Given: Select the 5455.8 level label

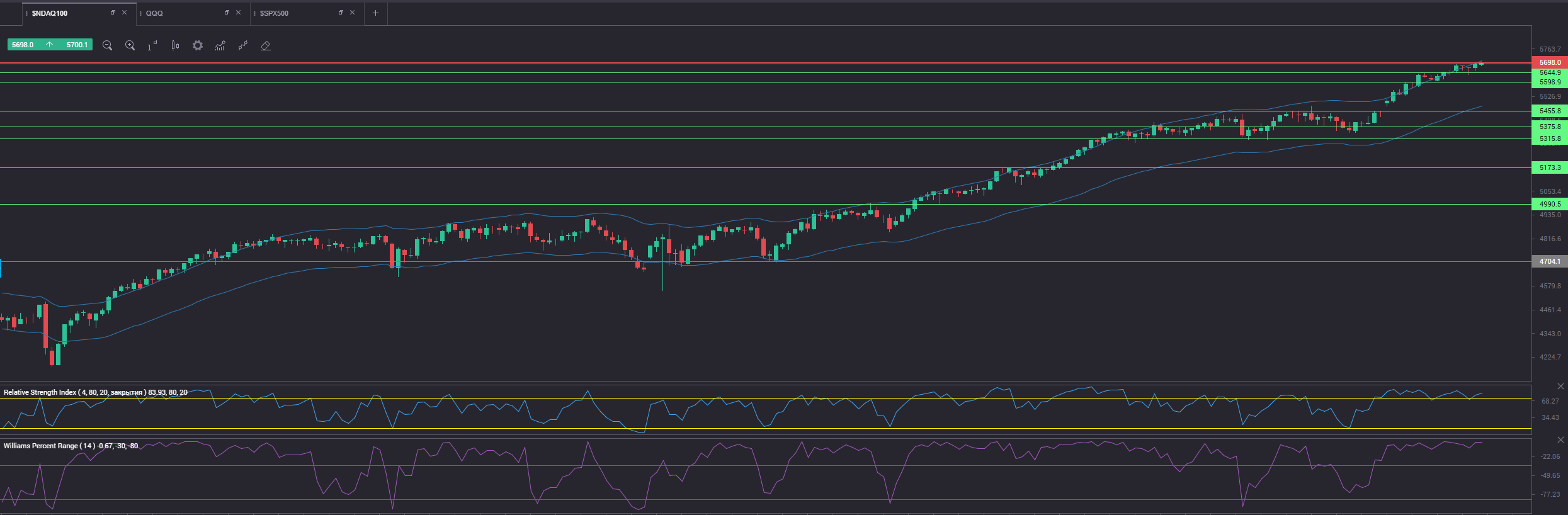Looking at the screenshot, I should [x=1550, y=111].
